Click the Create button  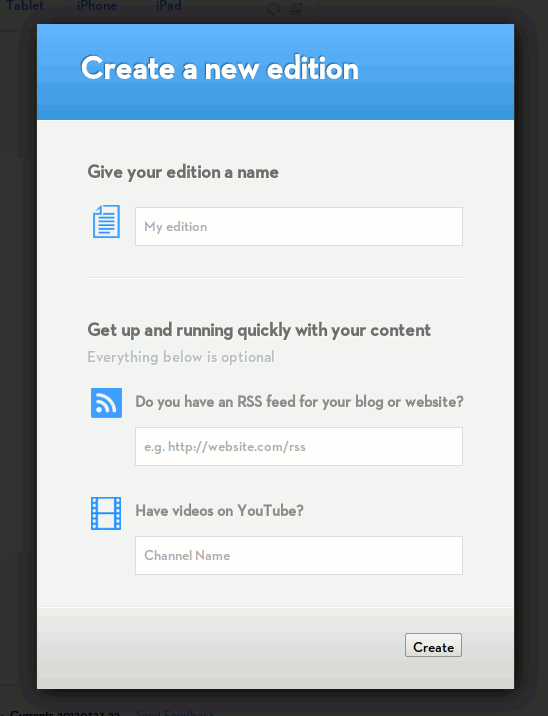433,645
